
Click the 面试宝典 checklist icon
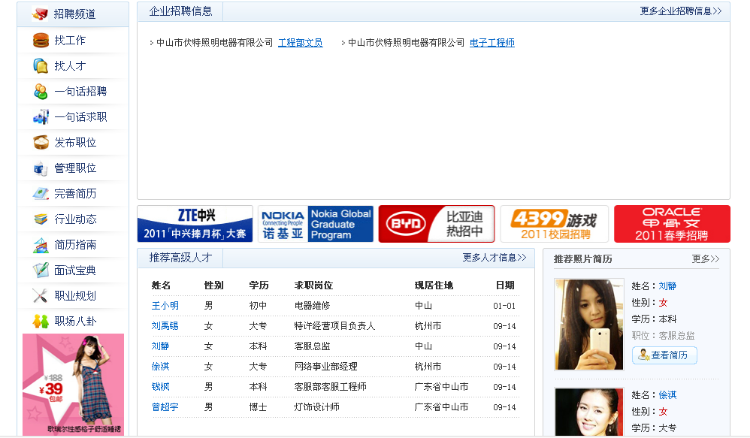click(41, 270)
